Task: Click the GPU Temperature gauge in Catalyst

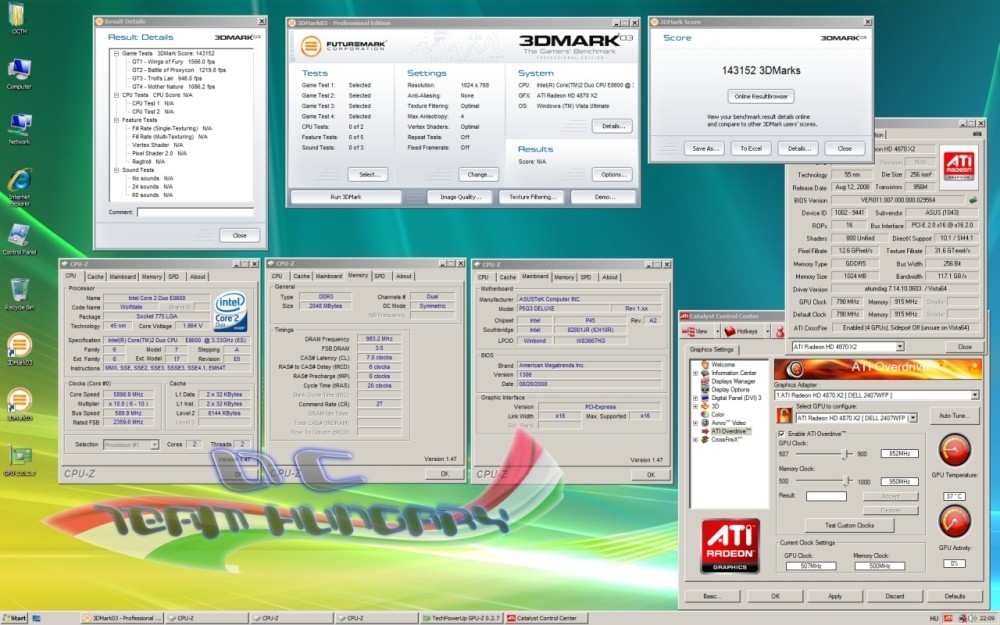Action: point(955,450)
